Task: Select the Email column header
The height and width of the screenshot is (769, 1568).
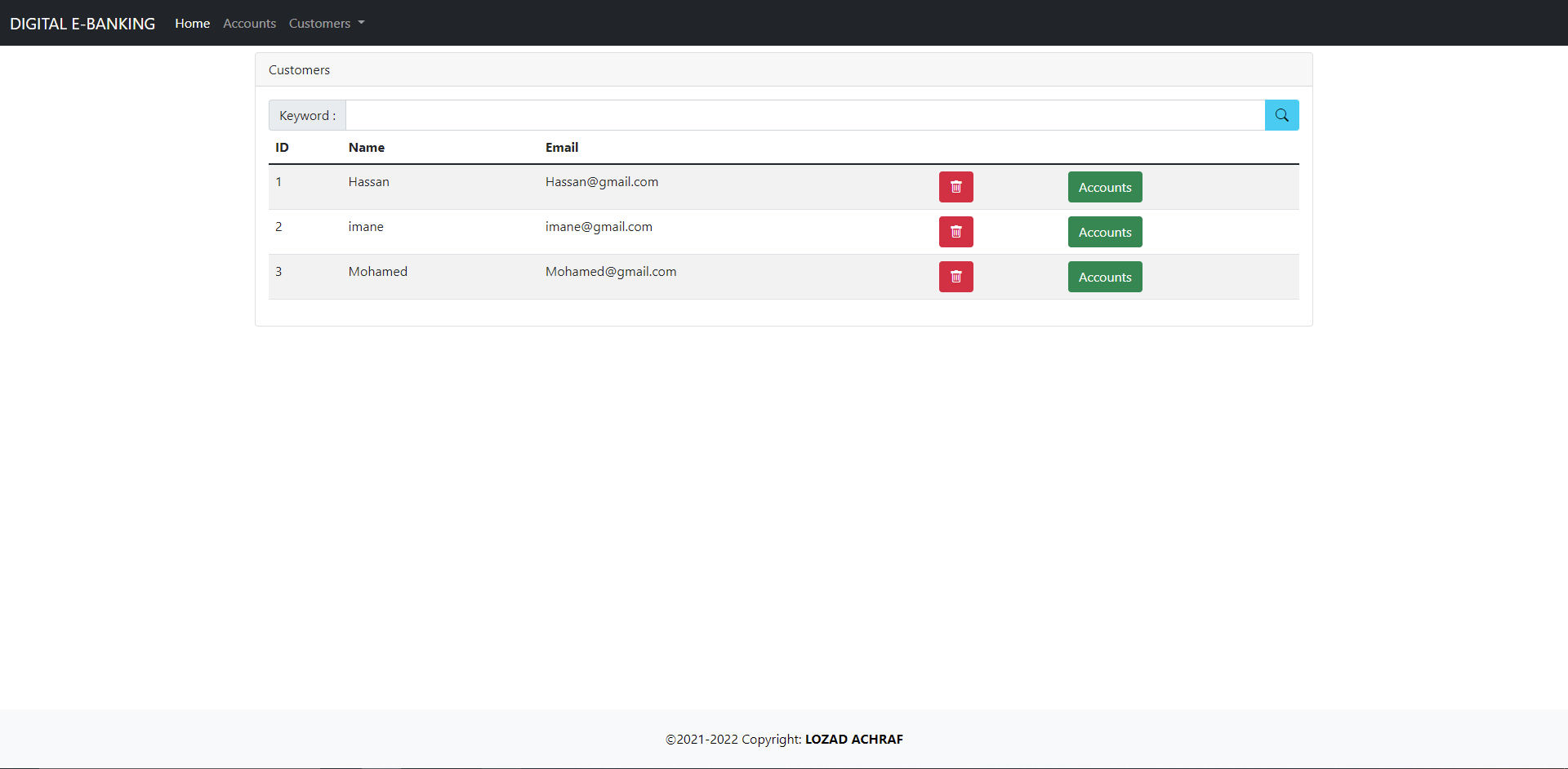Action: tap(562, 148)
